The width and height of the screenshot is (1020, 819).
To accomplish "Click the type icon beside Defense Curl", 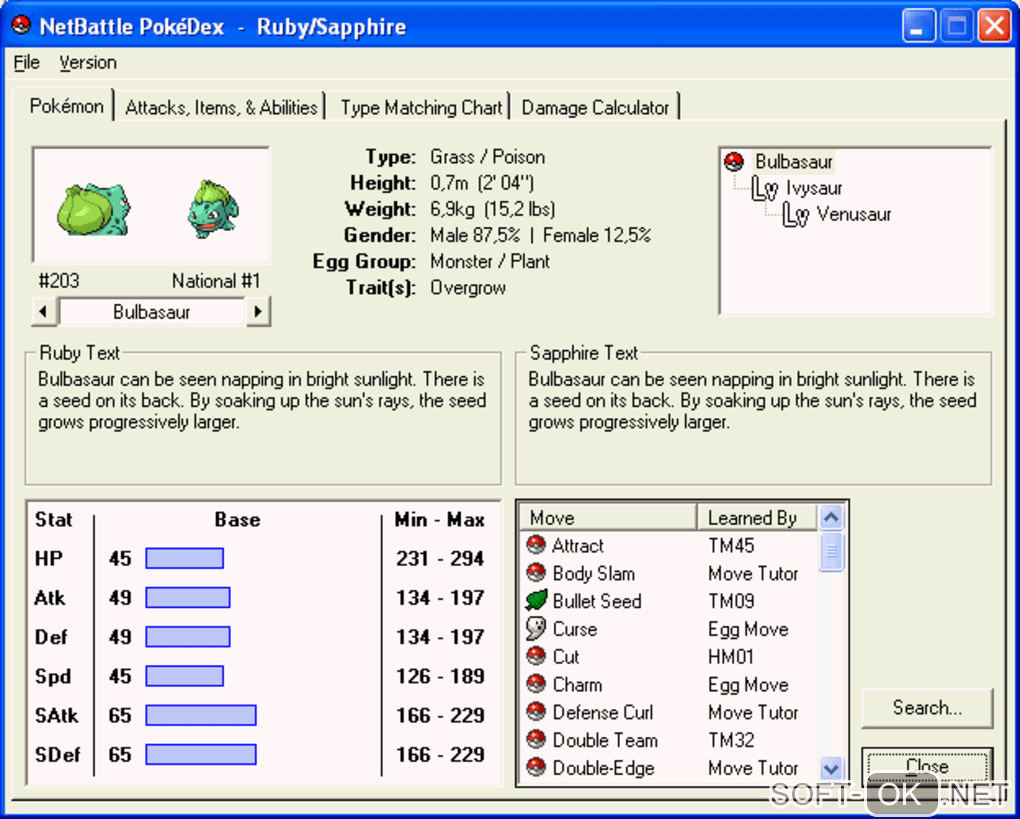I will 536,712.
